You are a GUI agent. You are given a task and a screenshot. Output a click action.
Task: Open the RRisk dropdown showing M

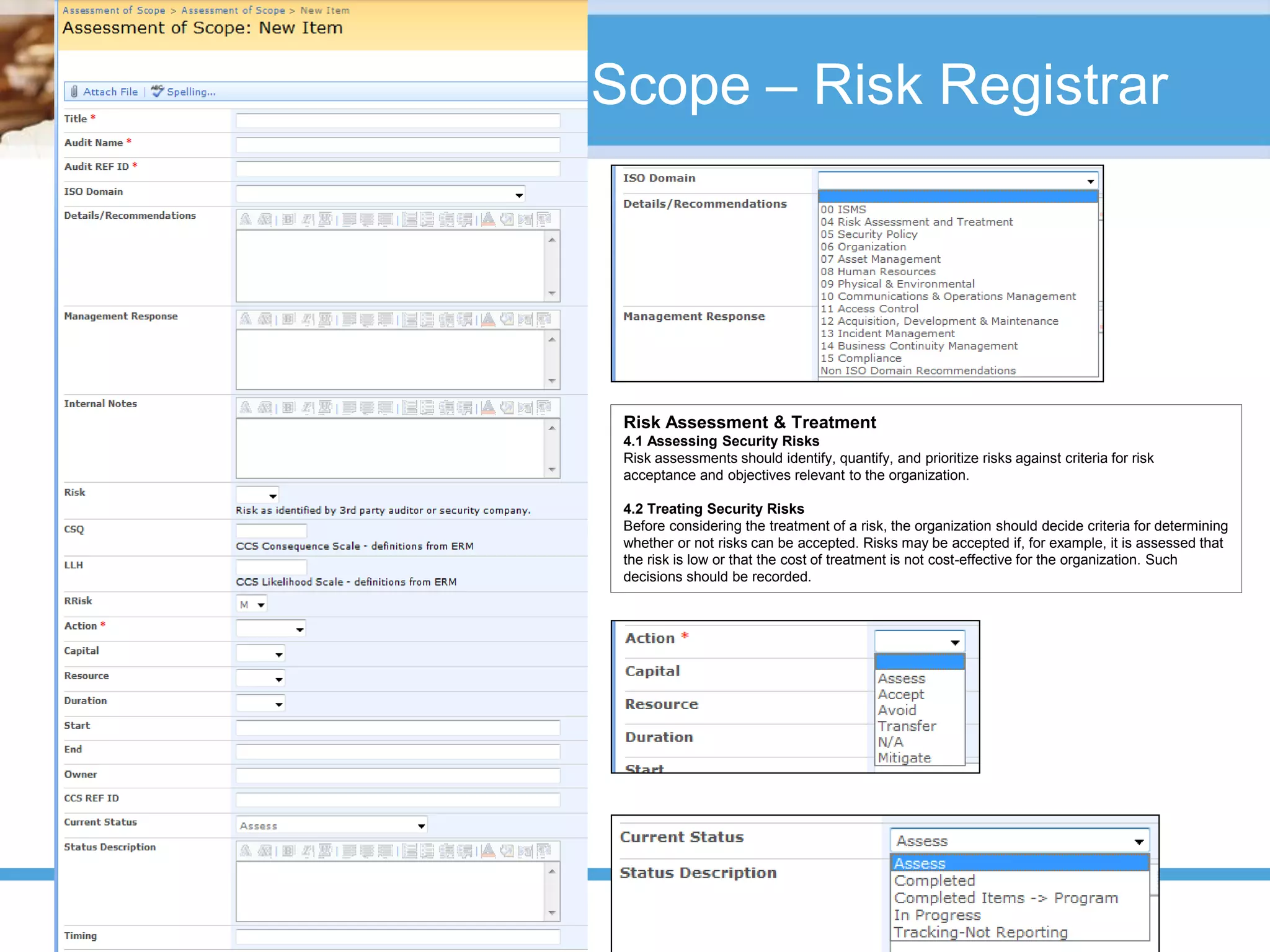tap(252, 604)
